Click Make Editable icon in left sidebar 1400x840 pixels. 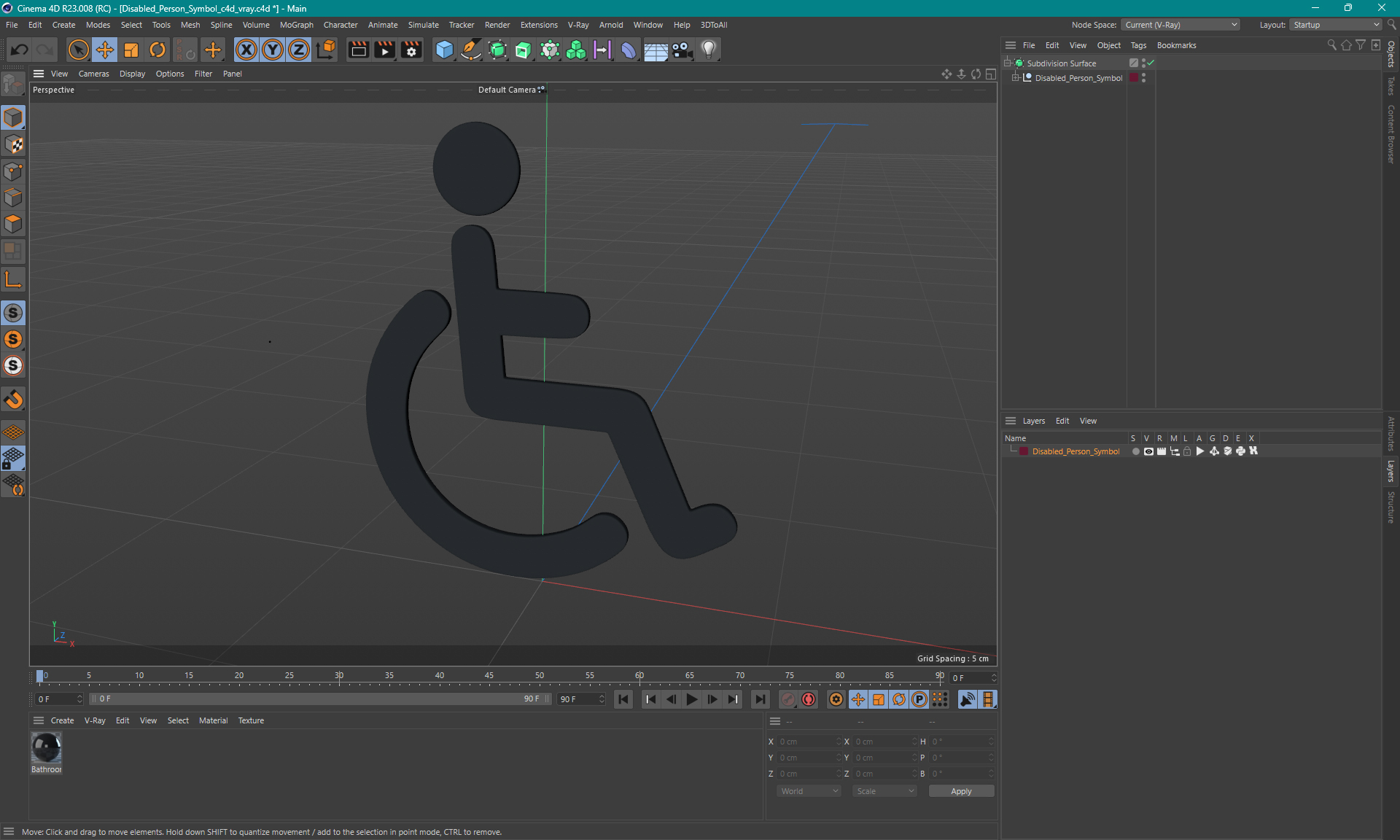point(13,85)
